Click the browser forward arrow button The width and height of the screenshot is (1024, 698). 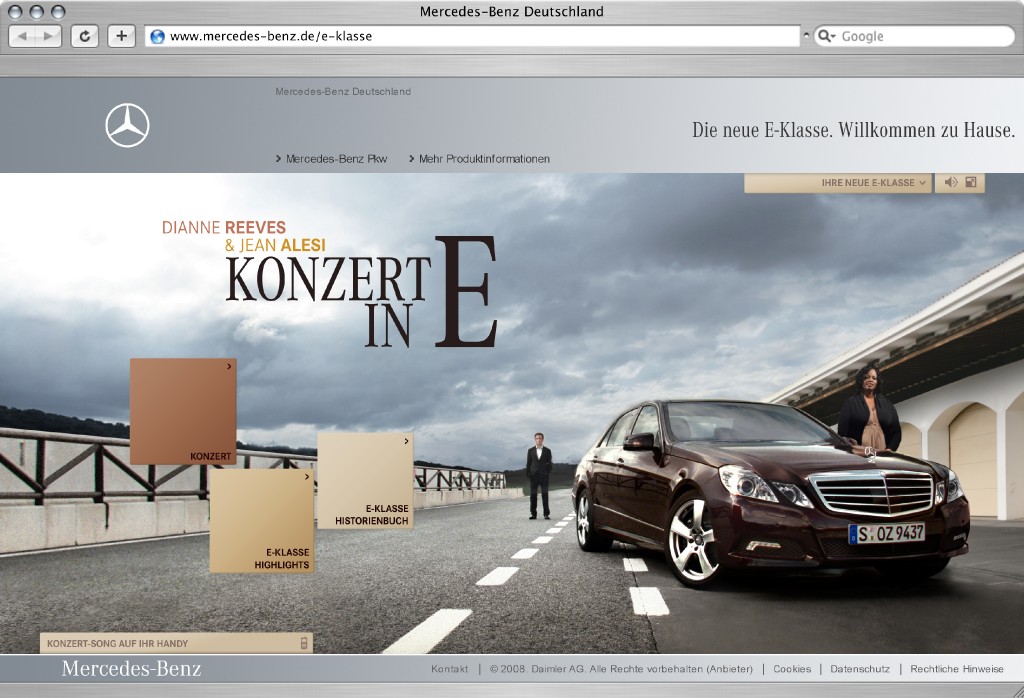(x=48, y=37)
